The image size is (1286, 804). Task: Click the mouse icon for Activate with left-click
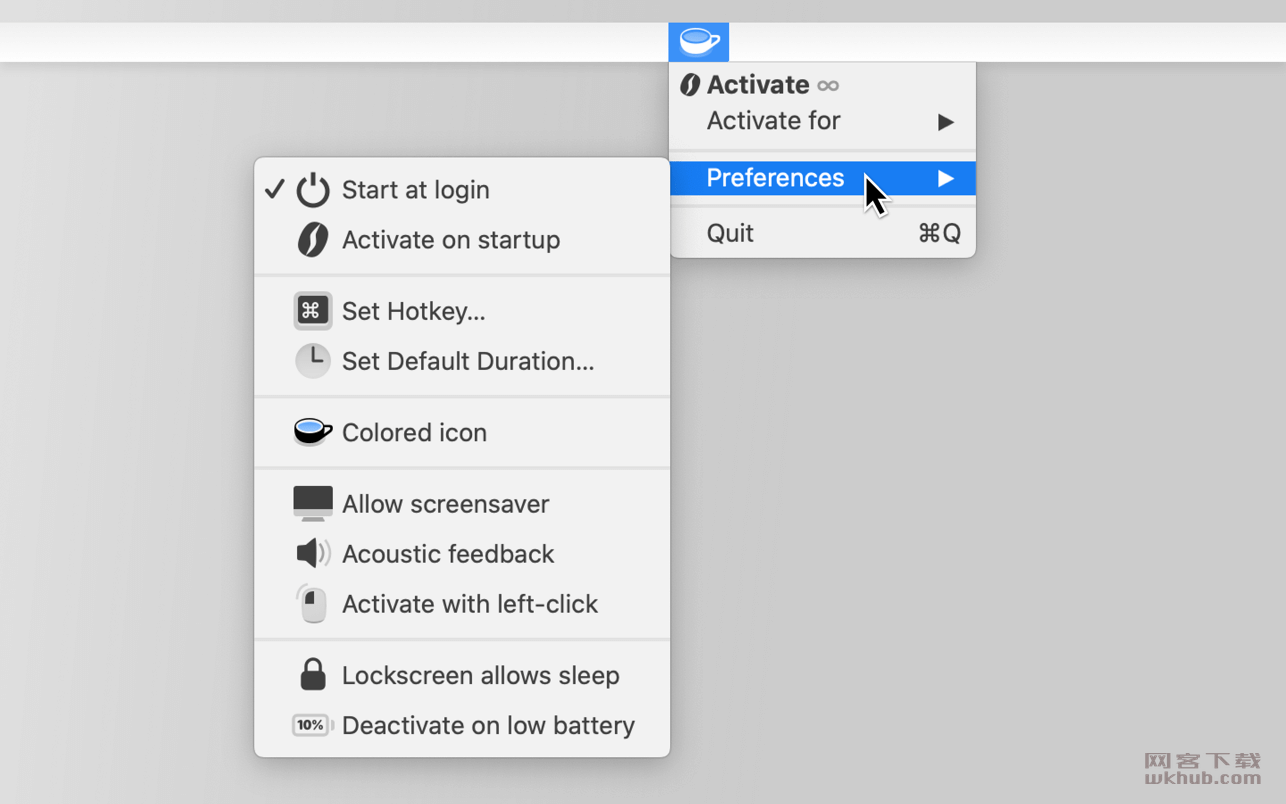pos(312,604)
